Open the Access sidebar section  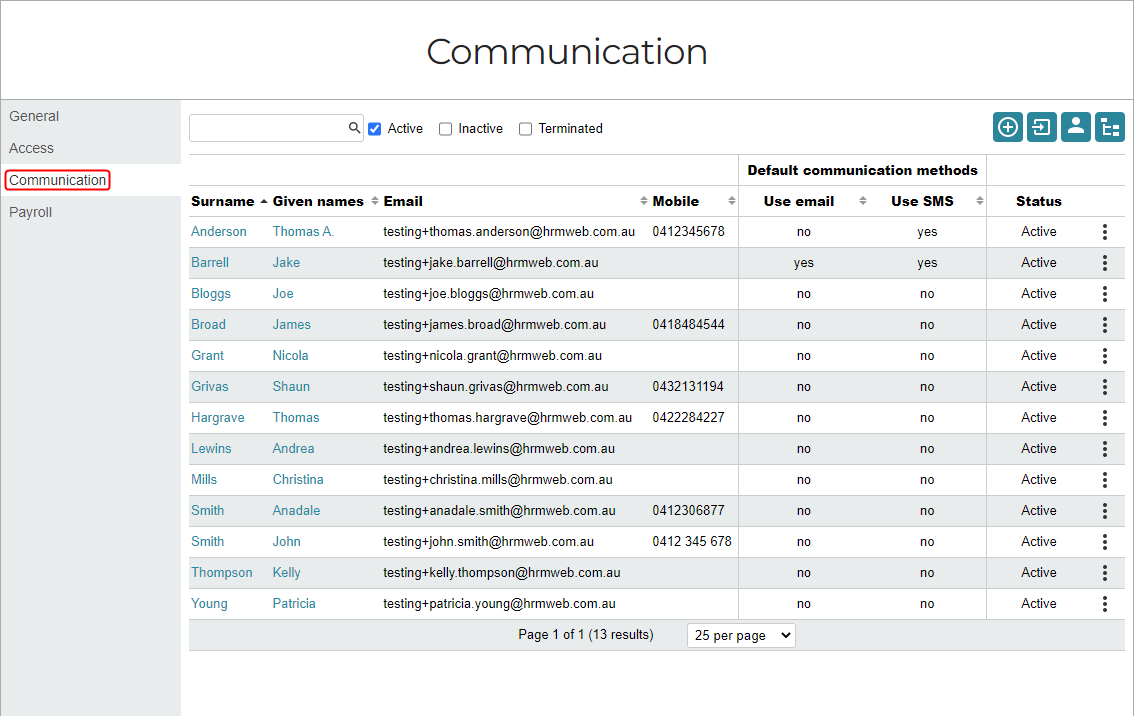pyautogui.click(x=31, y=148)
